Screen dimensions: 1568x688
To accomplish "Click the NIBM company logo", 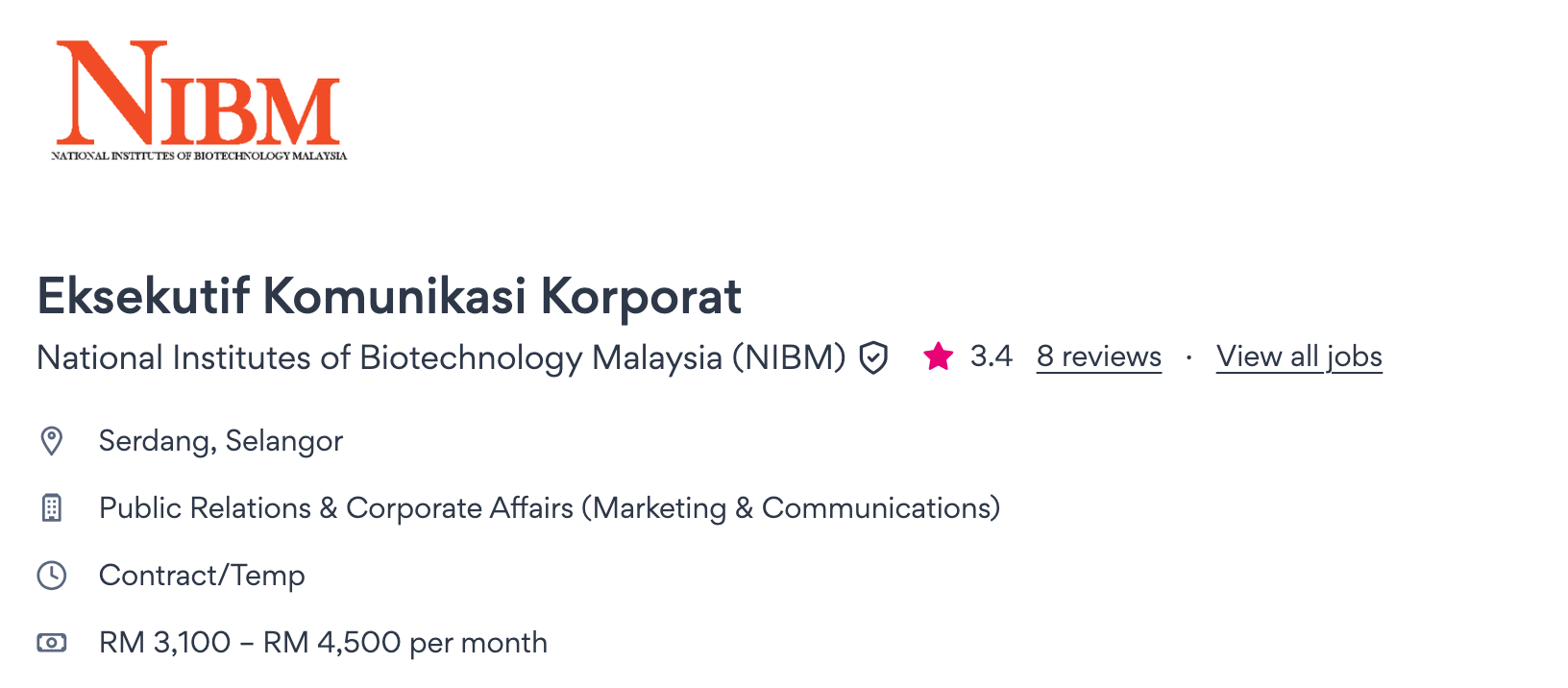I will (199, 93).
